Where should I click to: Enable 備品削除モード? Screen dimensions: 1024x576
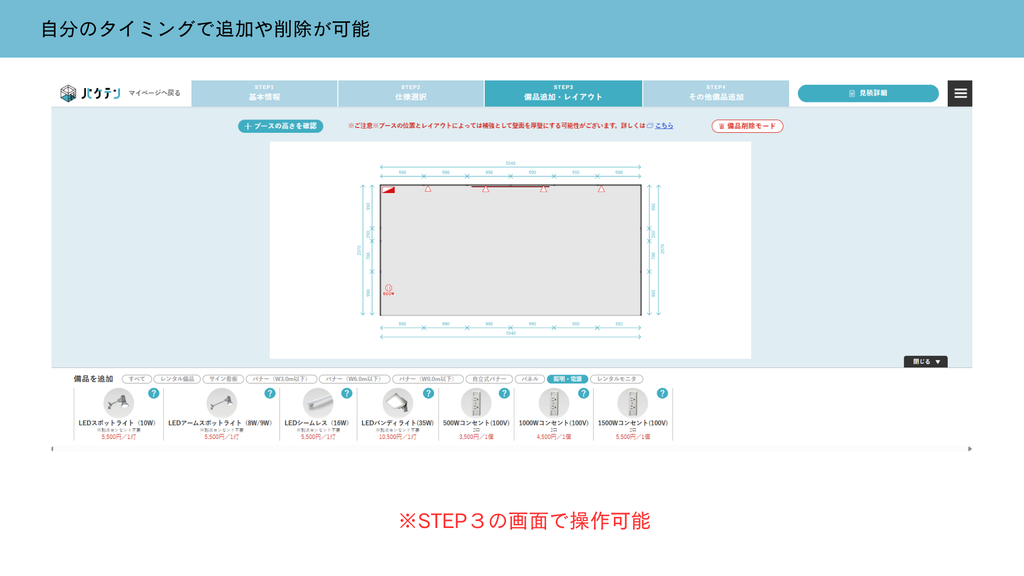point(747,126)
